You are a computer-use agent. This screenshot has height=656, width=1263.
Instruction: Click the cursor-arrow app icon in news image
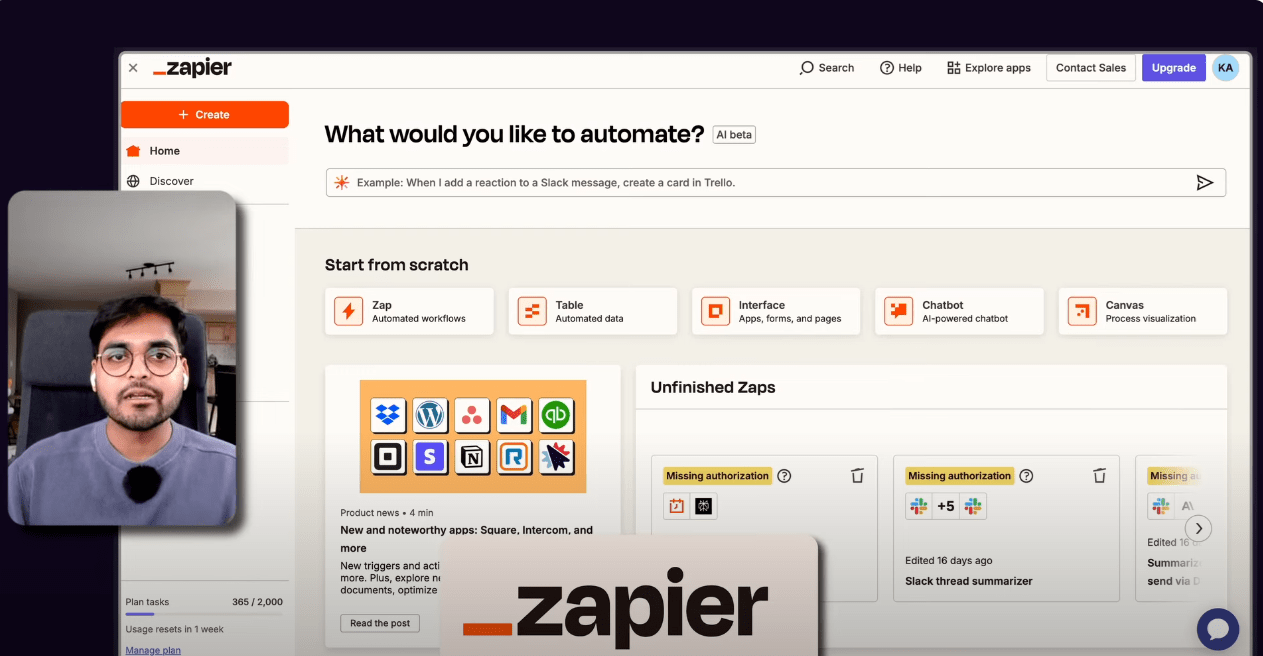coord(555,457)
